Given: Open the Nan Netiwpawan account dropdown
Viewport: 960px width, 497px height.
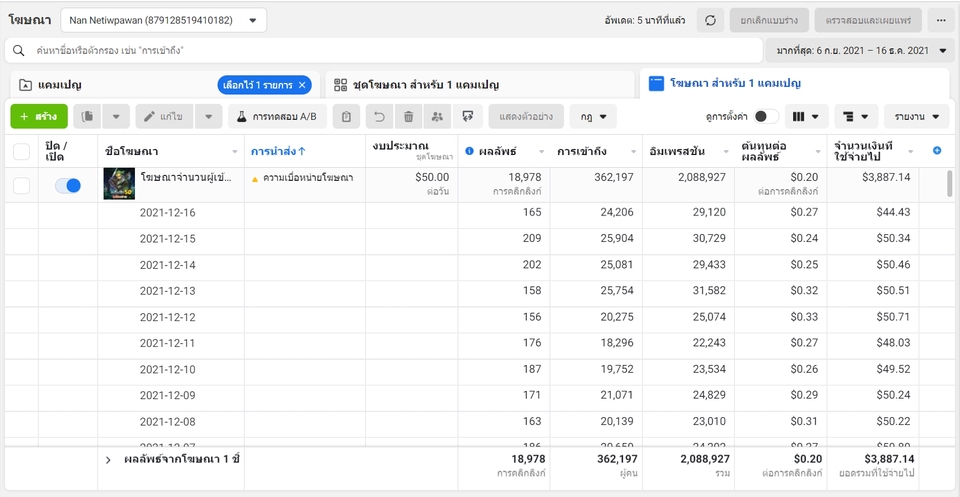Looking at the screenshot, I should pyautogui.click(x=163, y=20).
